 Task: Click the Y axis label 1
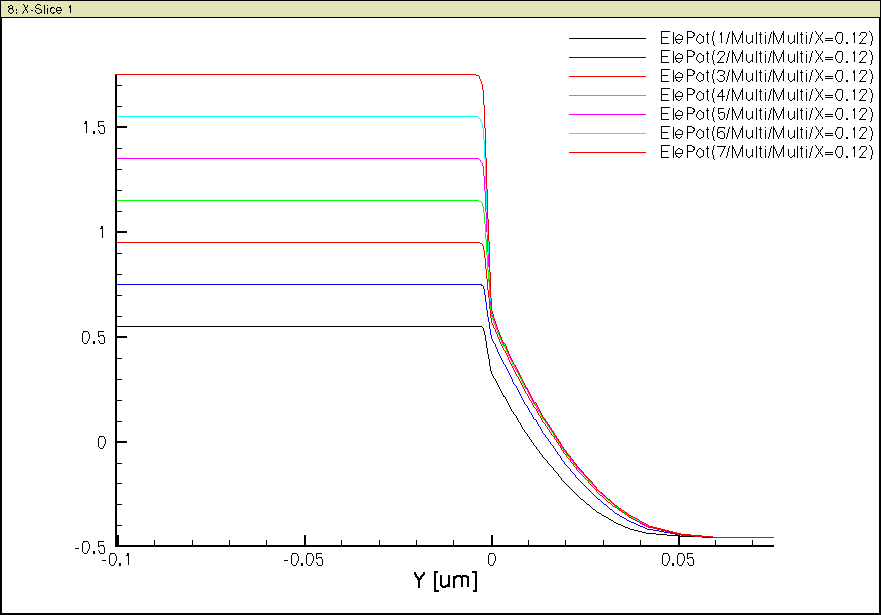tap(102, 233)
